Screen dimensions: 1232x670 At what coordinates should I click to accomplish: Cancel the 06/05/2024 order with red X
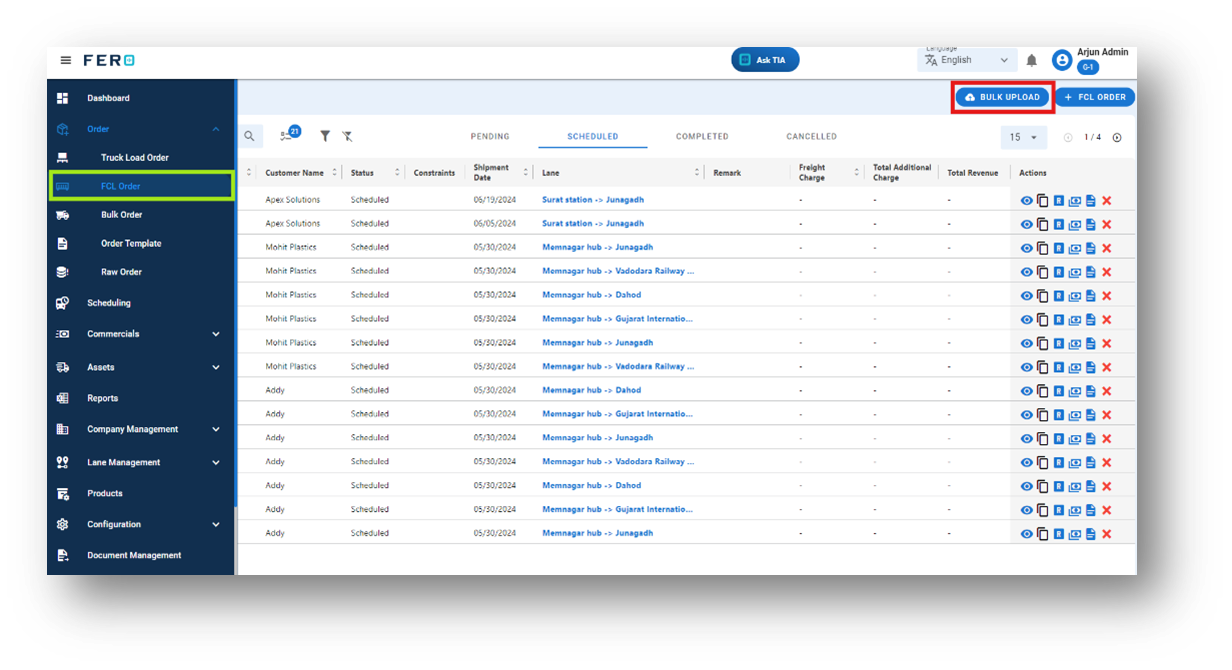click(1106, 225)
